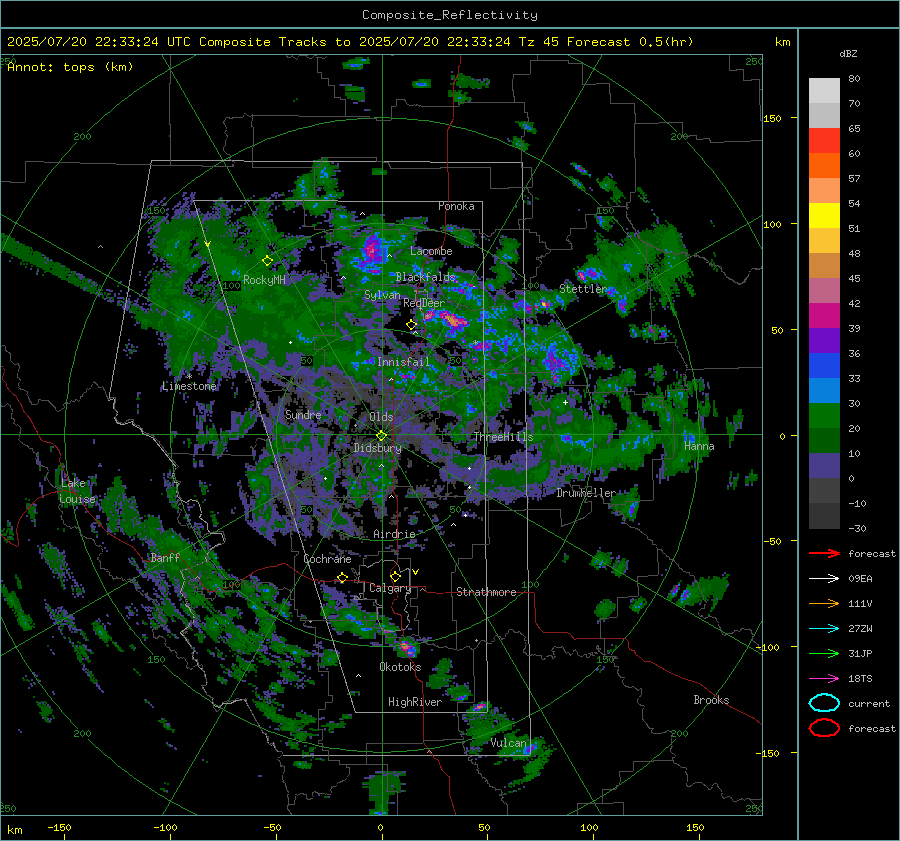Select the cyan 27ZW track arrow
Viewport: 900px width, 841px height.
click(824, 629)
